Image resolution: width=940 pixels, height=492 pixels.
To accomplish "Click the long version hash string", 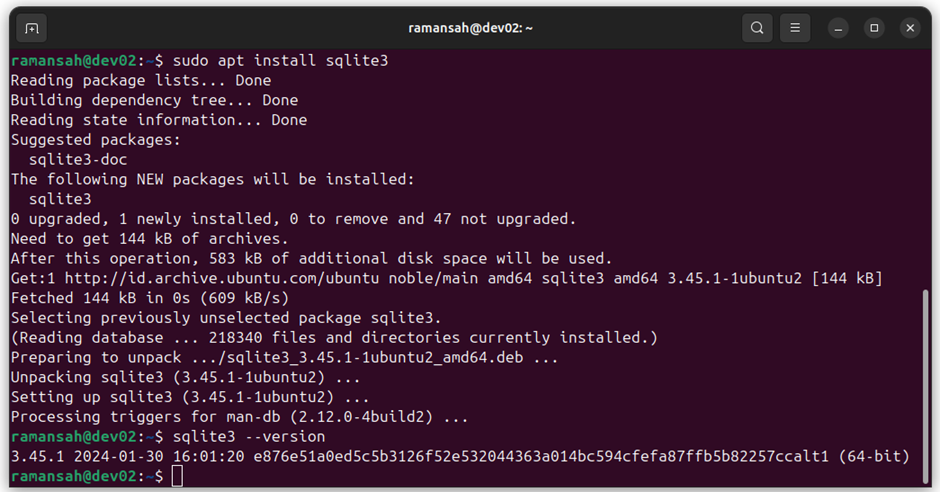I will pyautogui.click(x=541, y=456).
